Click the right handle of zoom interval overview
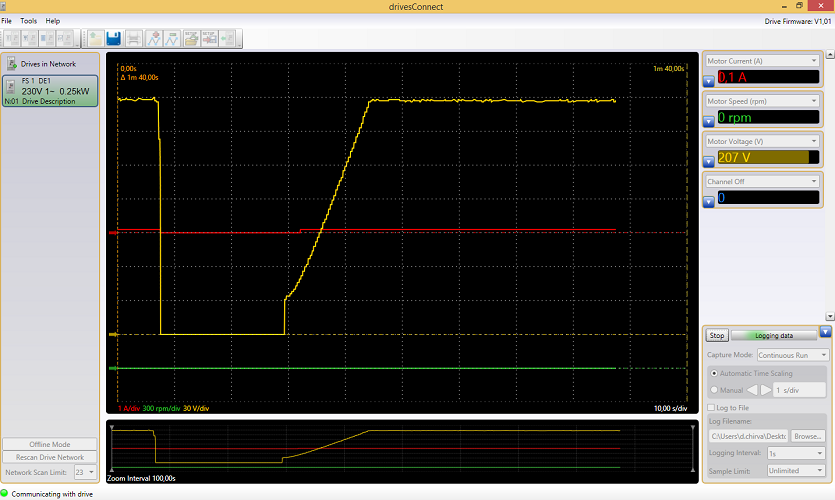 coord(692,448)
